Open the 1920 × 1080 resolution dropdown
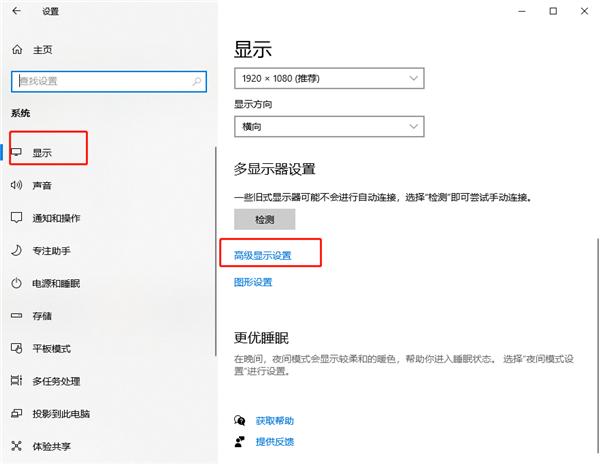 pos(329,78)
